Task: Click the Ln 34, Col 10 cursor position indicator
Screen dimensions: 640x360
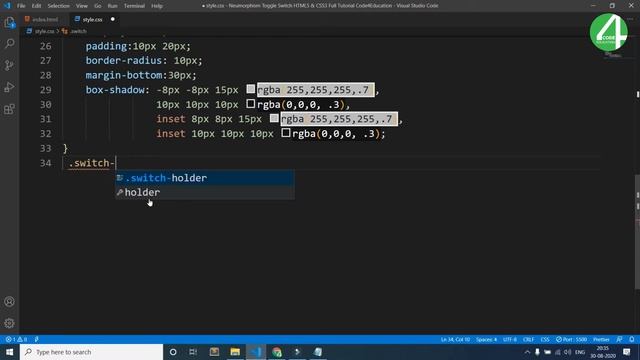Action: pos(455,339)
